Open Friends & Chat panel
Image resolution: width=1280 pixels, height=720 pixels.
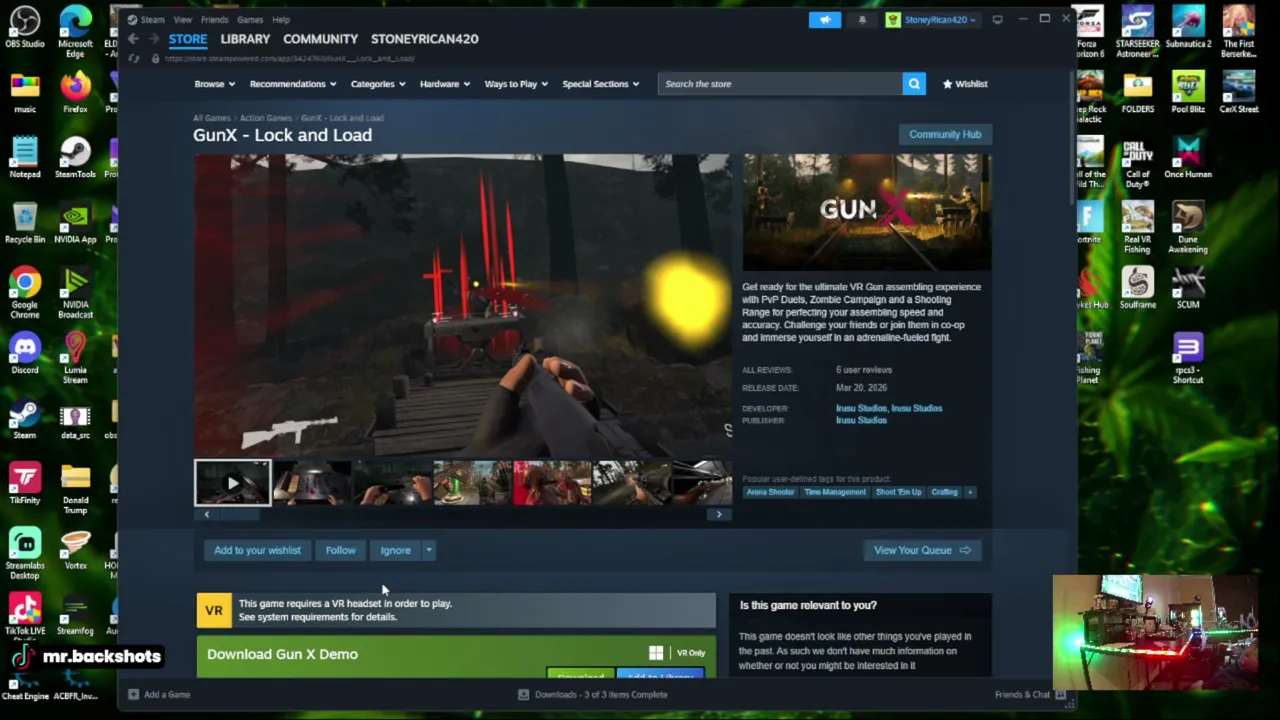click(1030, 695)
